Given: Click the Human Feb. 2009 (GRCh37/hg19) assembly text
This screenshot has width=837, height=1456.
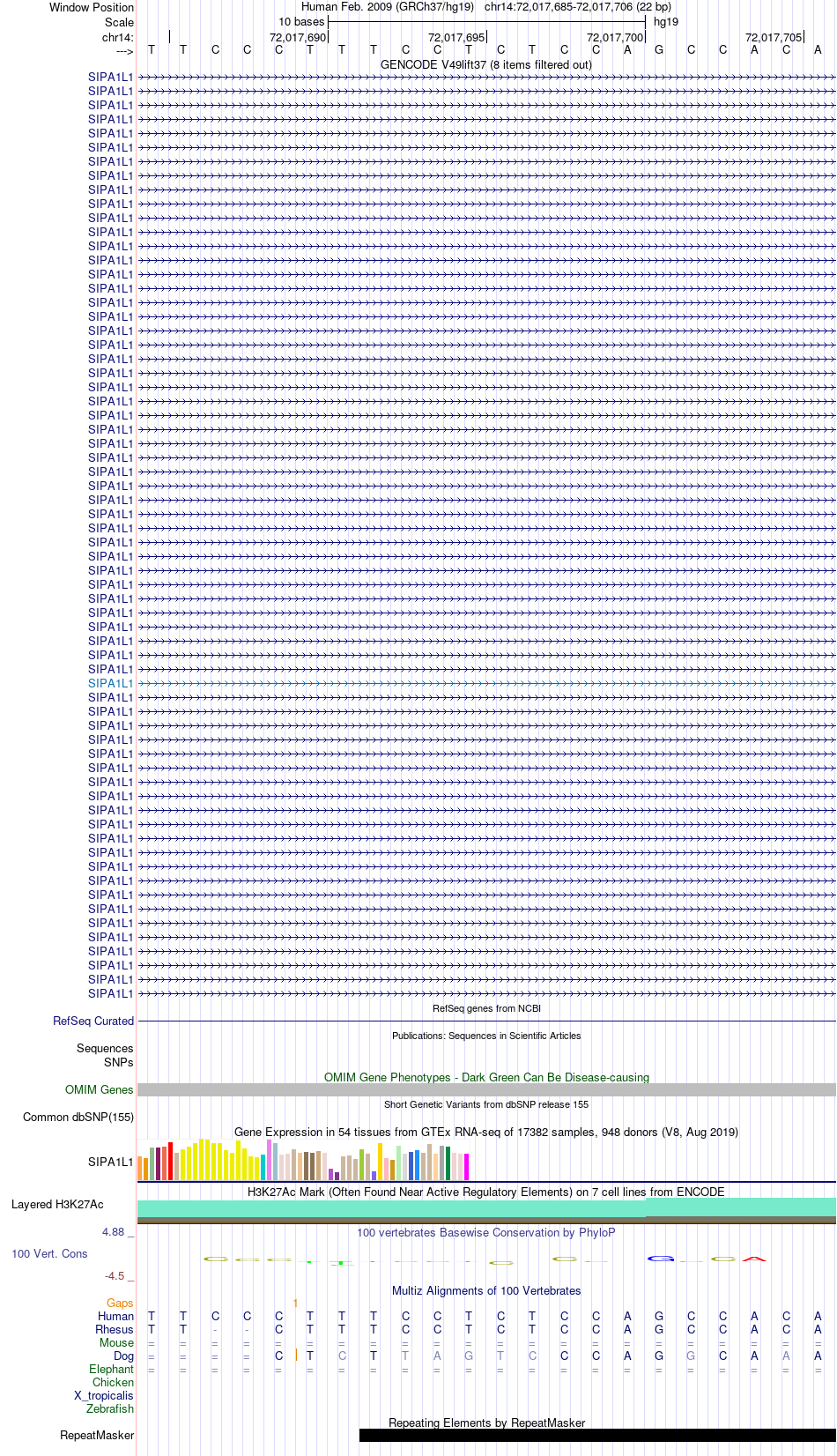Looking at the screenshot, I should 388,7.
